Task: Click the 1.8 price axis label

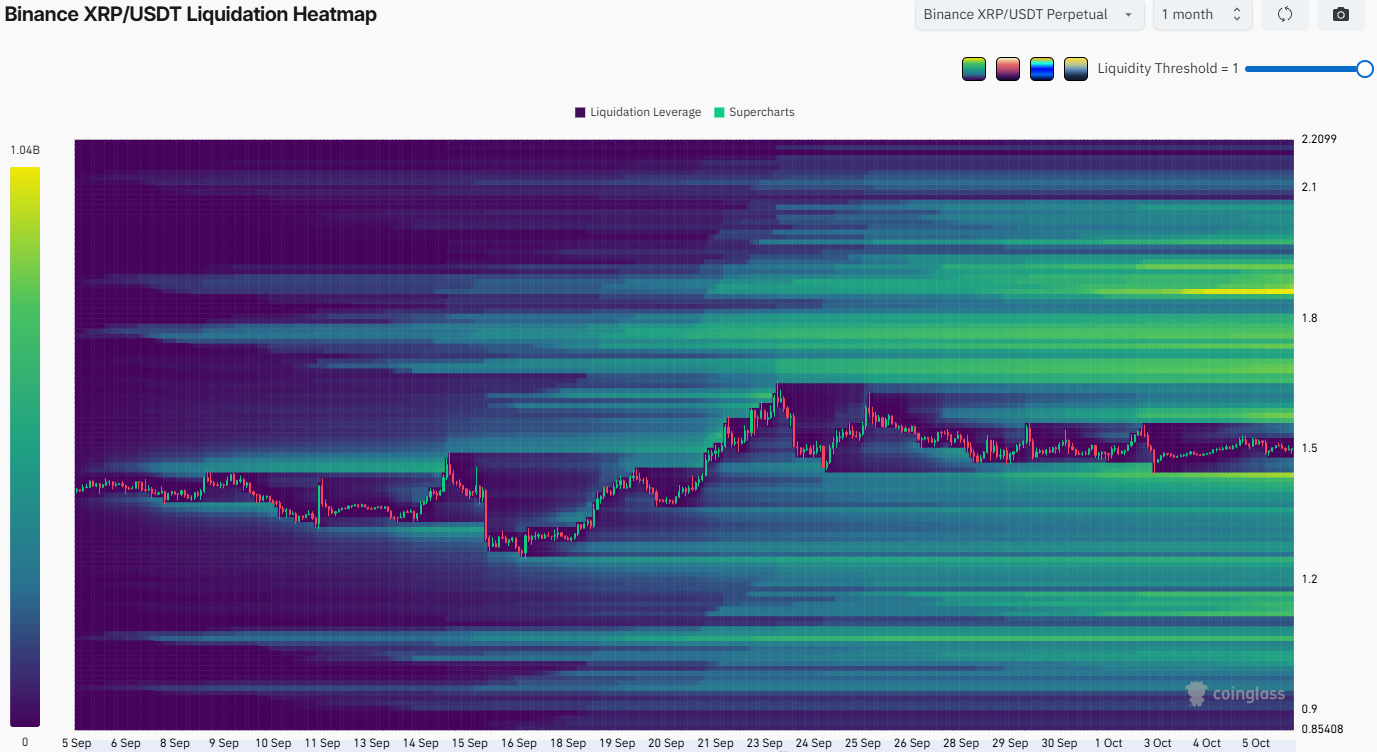Action: click(1309, 318)
